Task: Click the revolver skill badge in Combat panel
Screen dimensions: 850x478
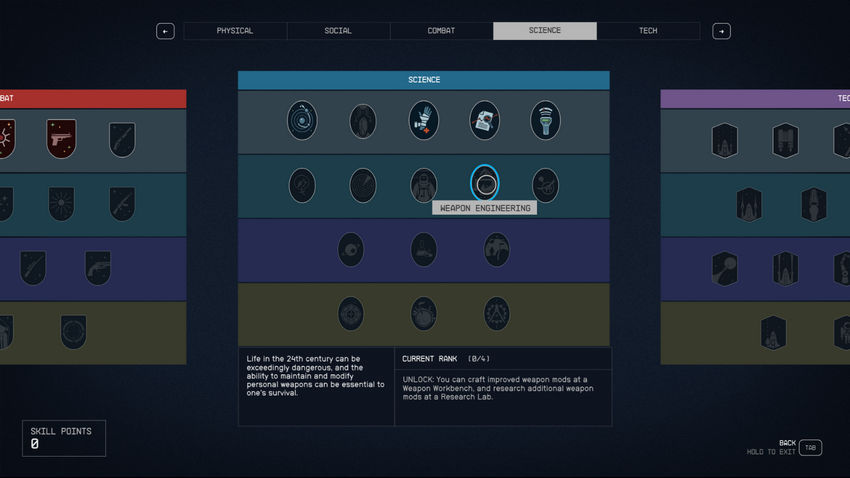Action: [96, 267]
